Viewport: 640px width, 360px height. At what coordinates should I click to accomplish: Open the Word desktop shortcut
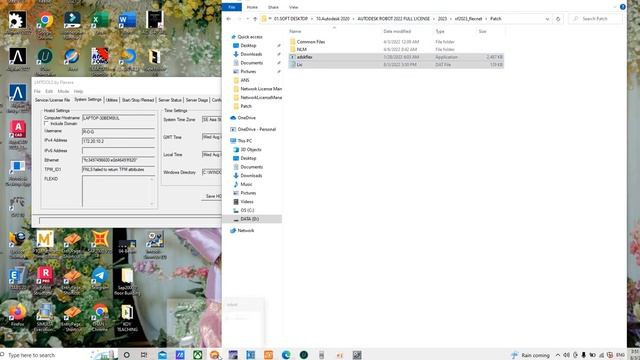point(127,20)
